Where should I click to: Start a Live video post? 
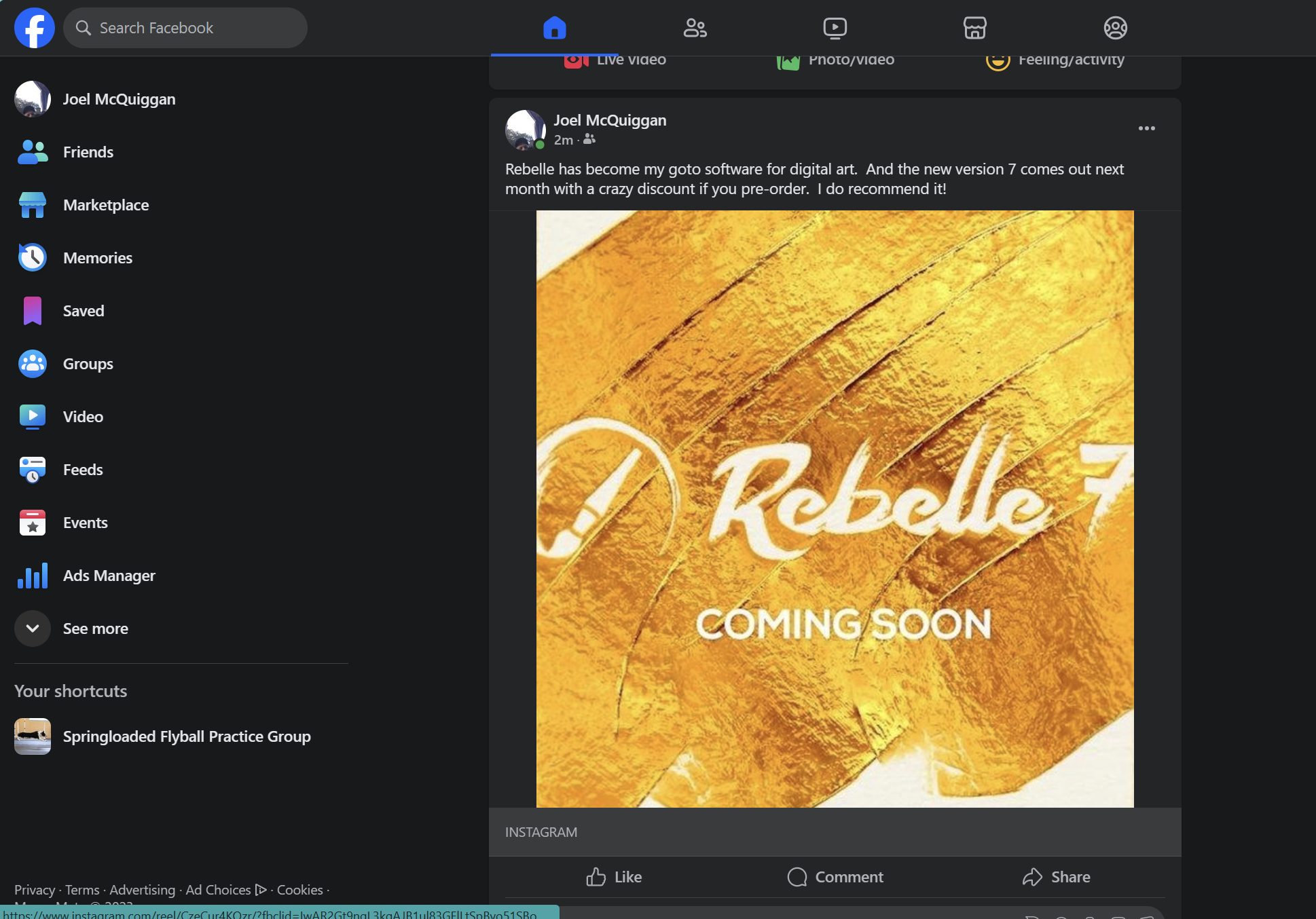(x=615, y=60)
